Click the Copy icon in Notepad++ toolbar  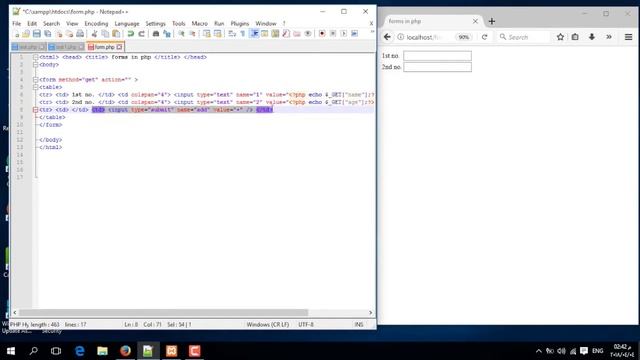click(x=105, y=34)
